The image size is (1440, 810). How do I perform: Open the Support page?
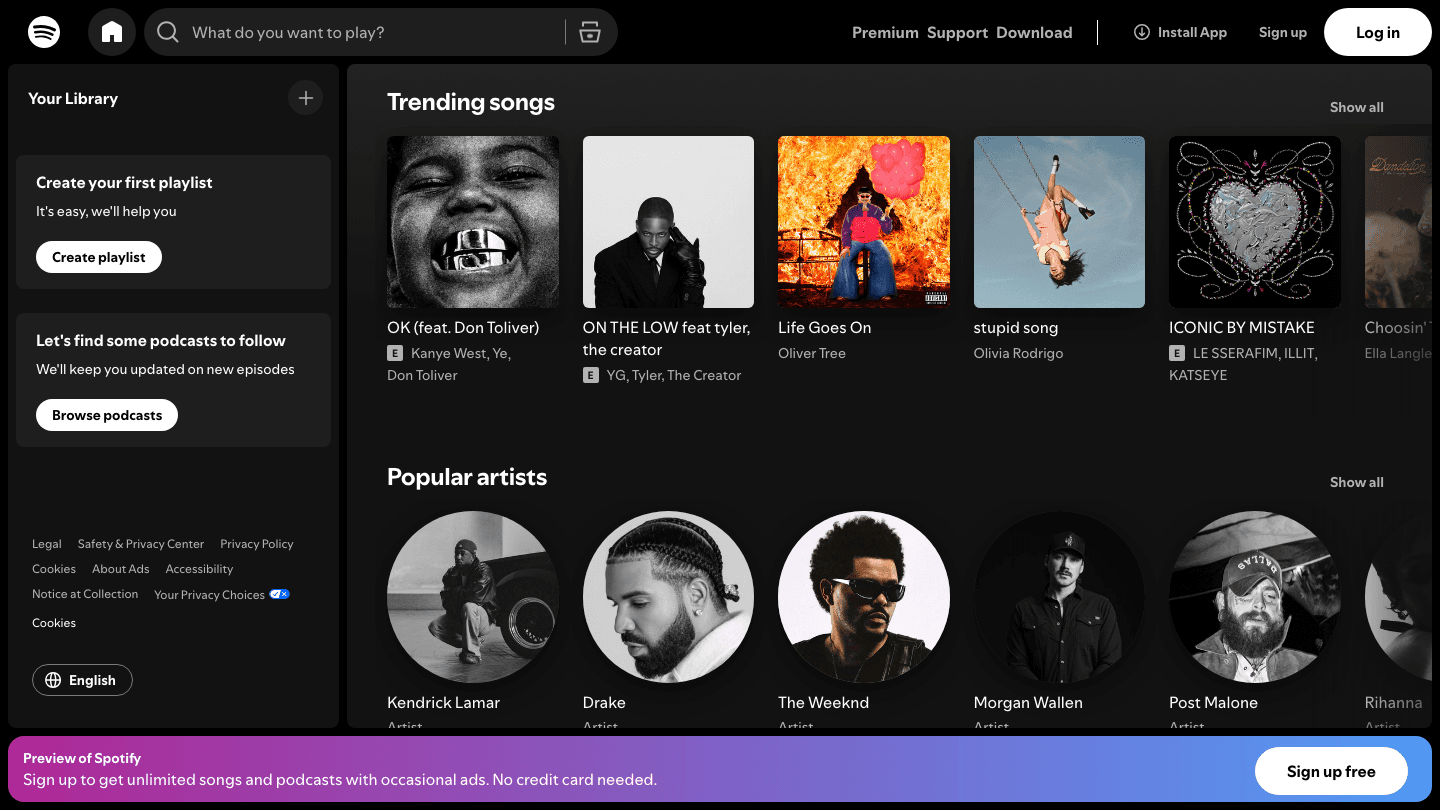click(x=957, y=32)
